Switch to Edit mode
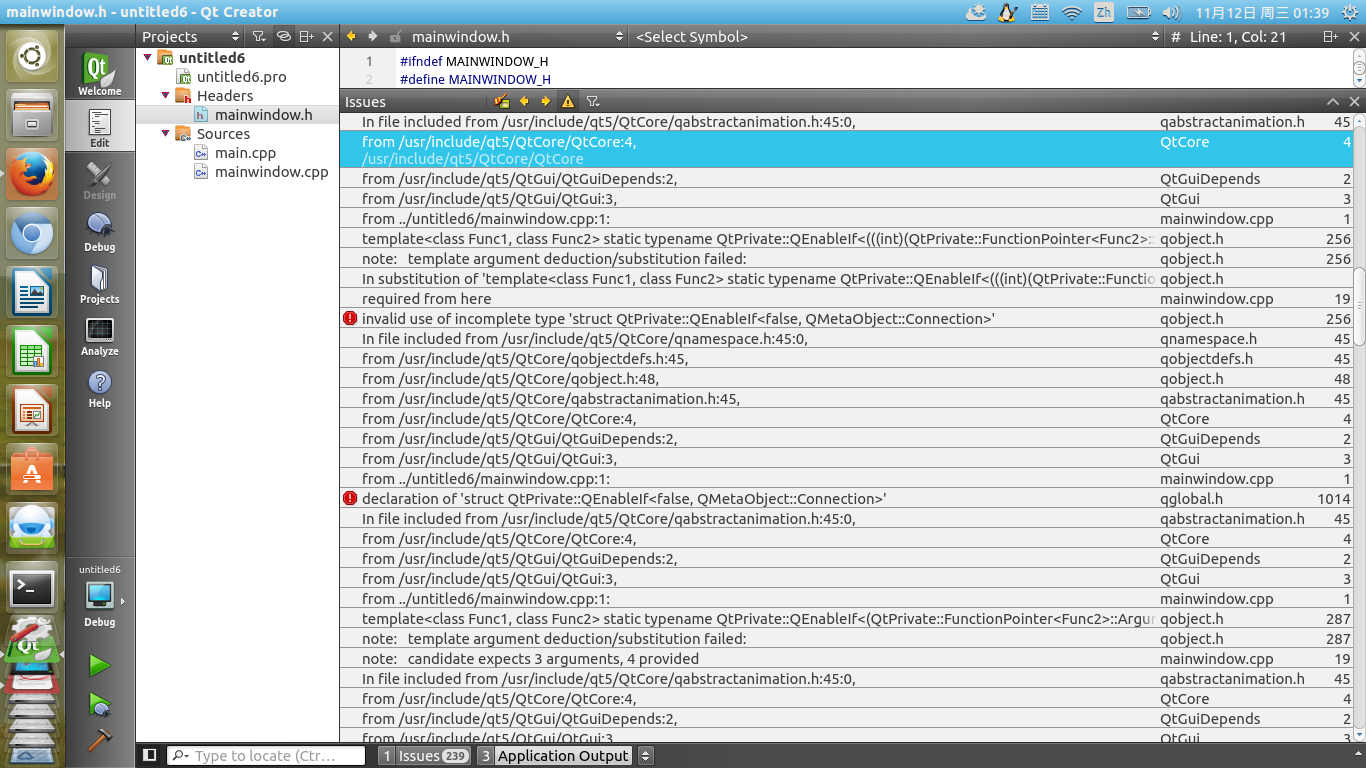This screenshot has height=768, width=1366. tap(99, 127)
